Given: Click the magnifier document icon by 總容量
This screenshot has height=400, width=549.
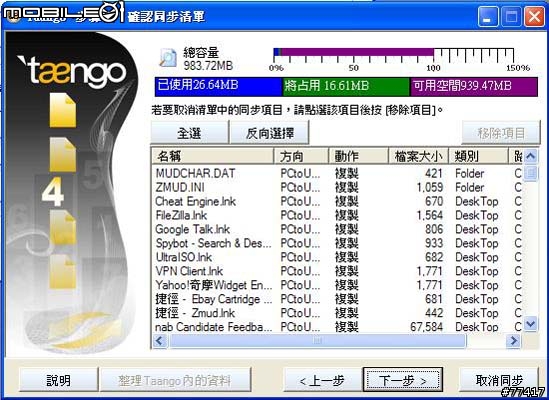Looking at the screenshot, I should [168, 58].
